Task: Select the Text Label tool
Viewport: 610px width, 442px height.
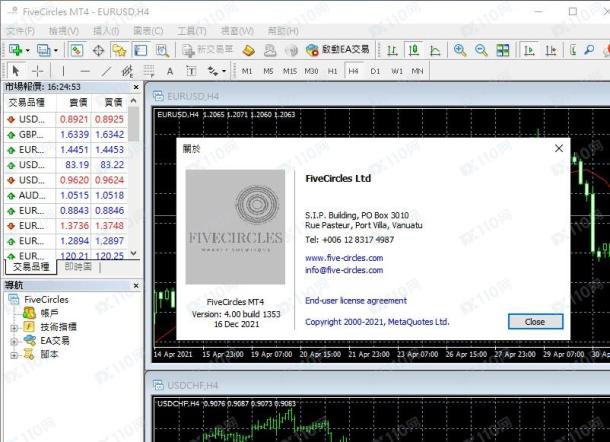Action: [x=191, y=71]
